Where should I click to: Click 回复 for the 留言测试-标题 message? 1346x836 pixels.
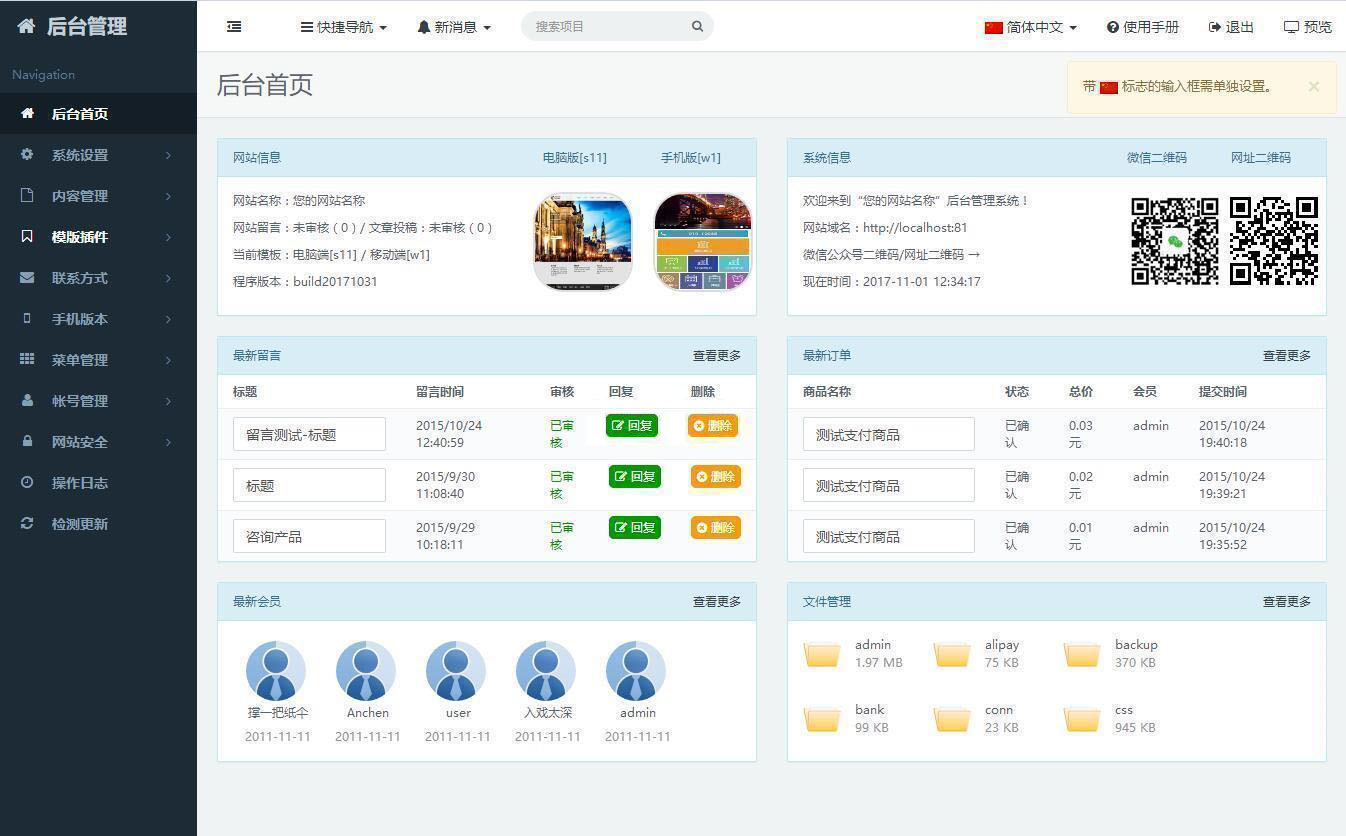click(x=632, y=426)
